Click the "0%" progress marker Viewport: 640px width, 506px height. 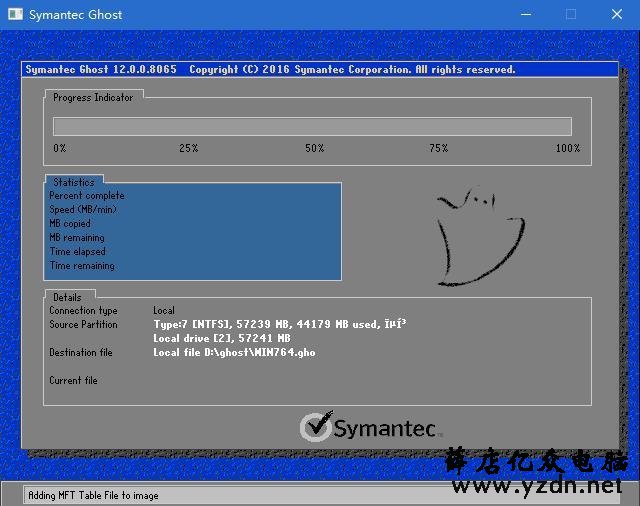[x=60, y=148]
